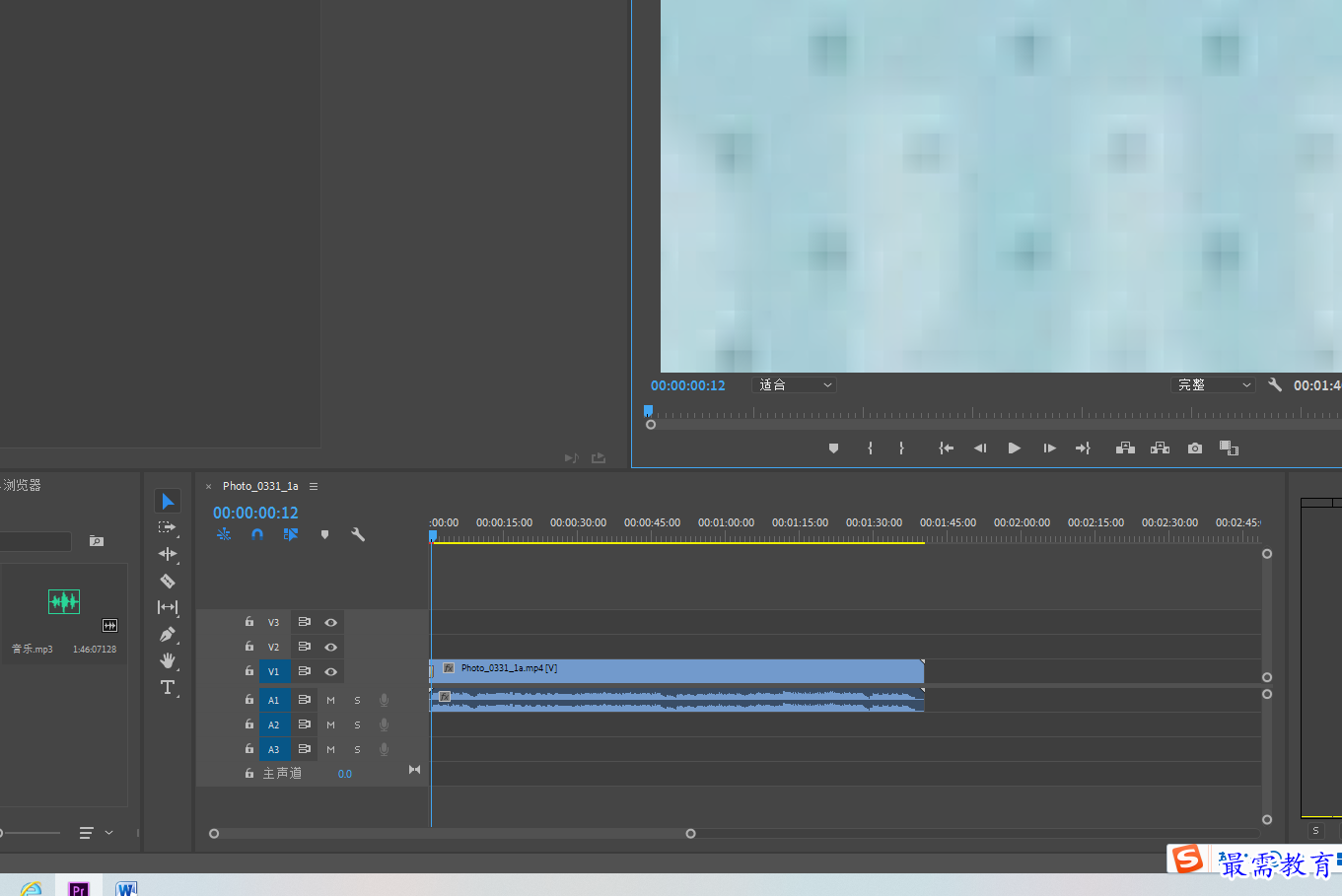This screenshot has width=1342, height=896.
Task: Target the V1 track header
Action: point(274,672)
